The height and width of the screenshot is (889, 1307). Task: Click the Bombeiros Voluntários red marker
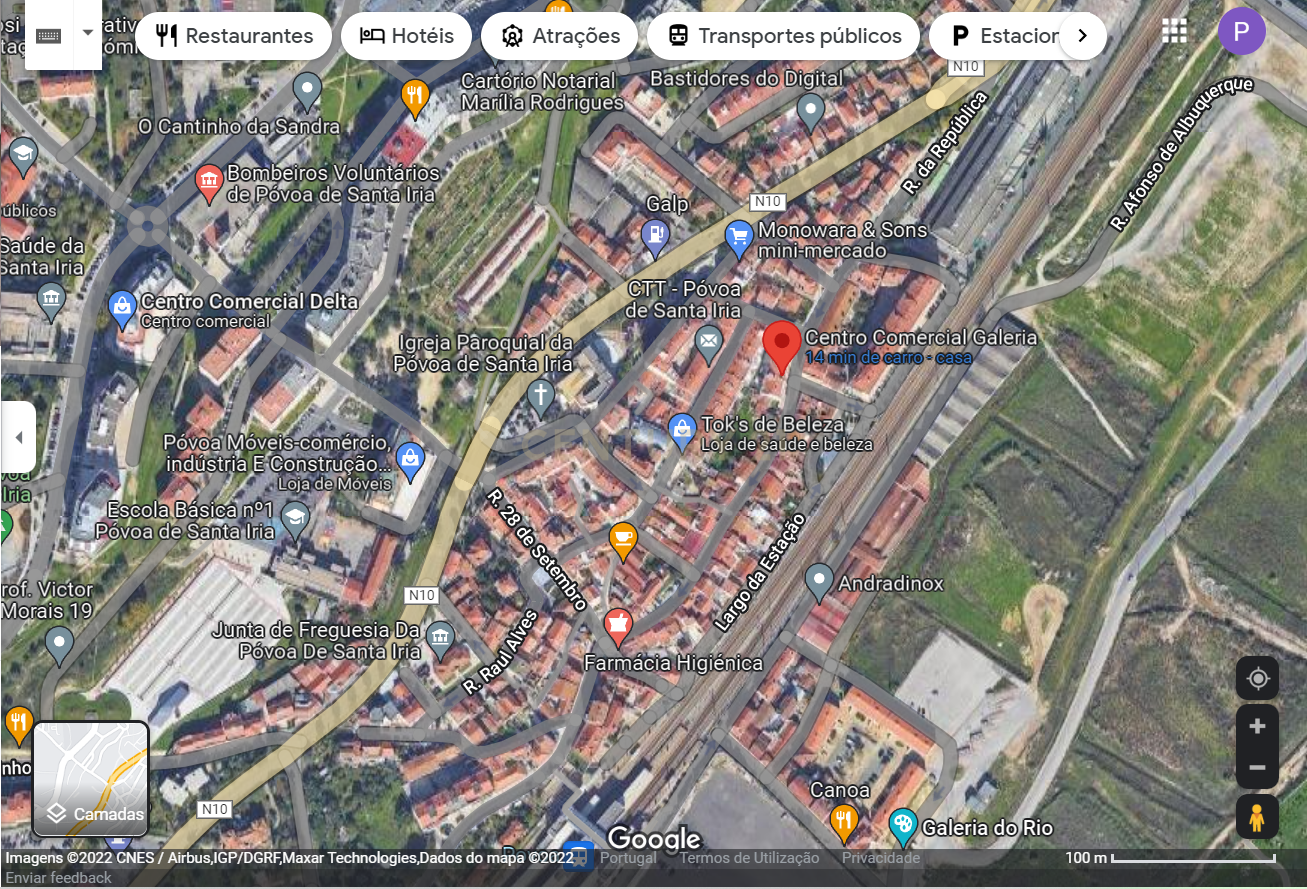pyautogui.click(x=209, y=183)
